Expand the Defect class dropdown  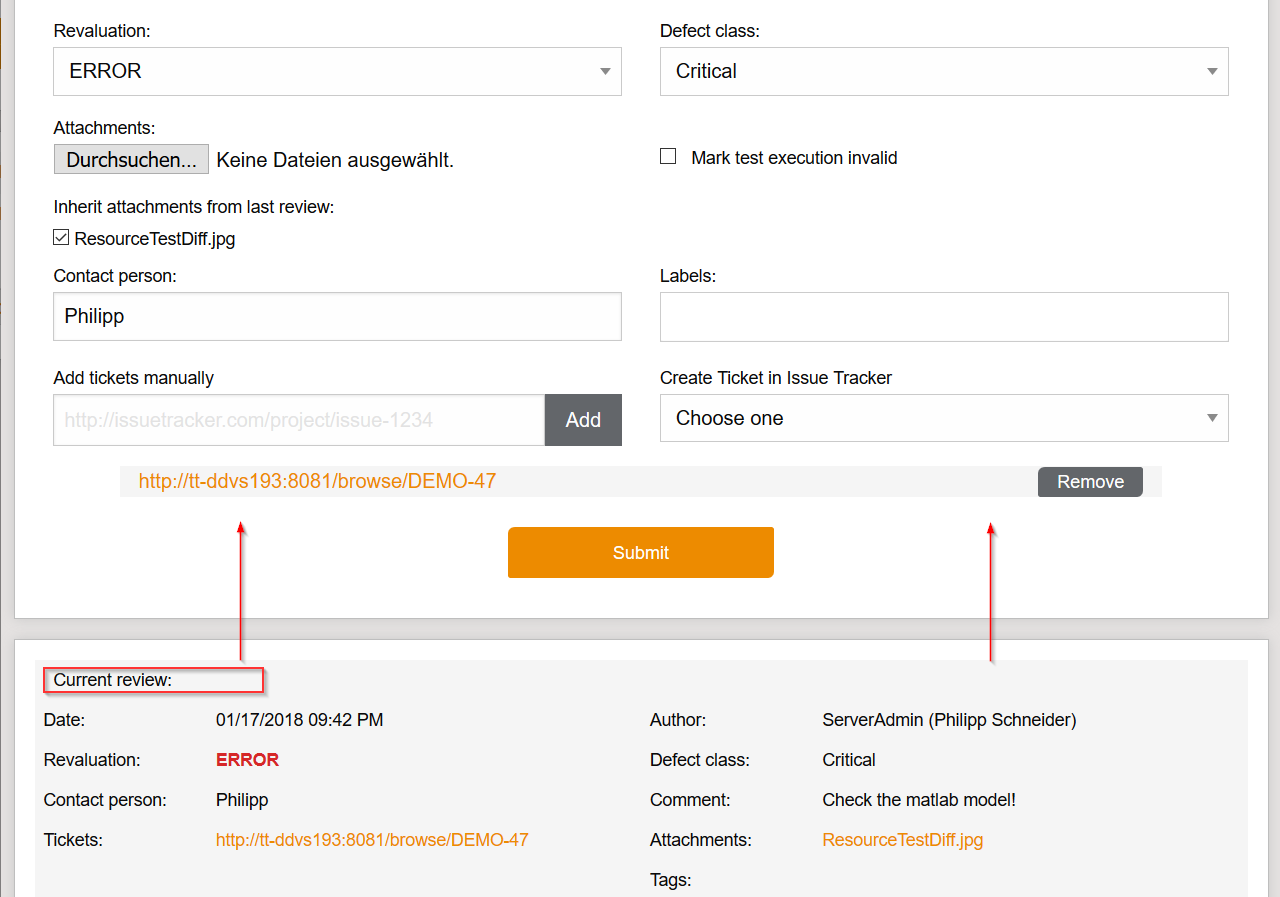point(944,71)
